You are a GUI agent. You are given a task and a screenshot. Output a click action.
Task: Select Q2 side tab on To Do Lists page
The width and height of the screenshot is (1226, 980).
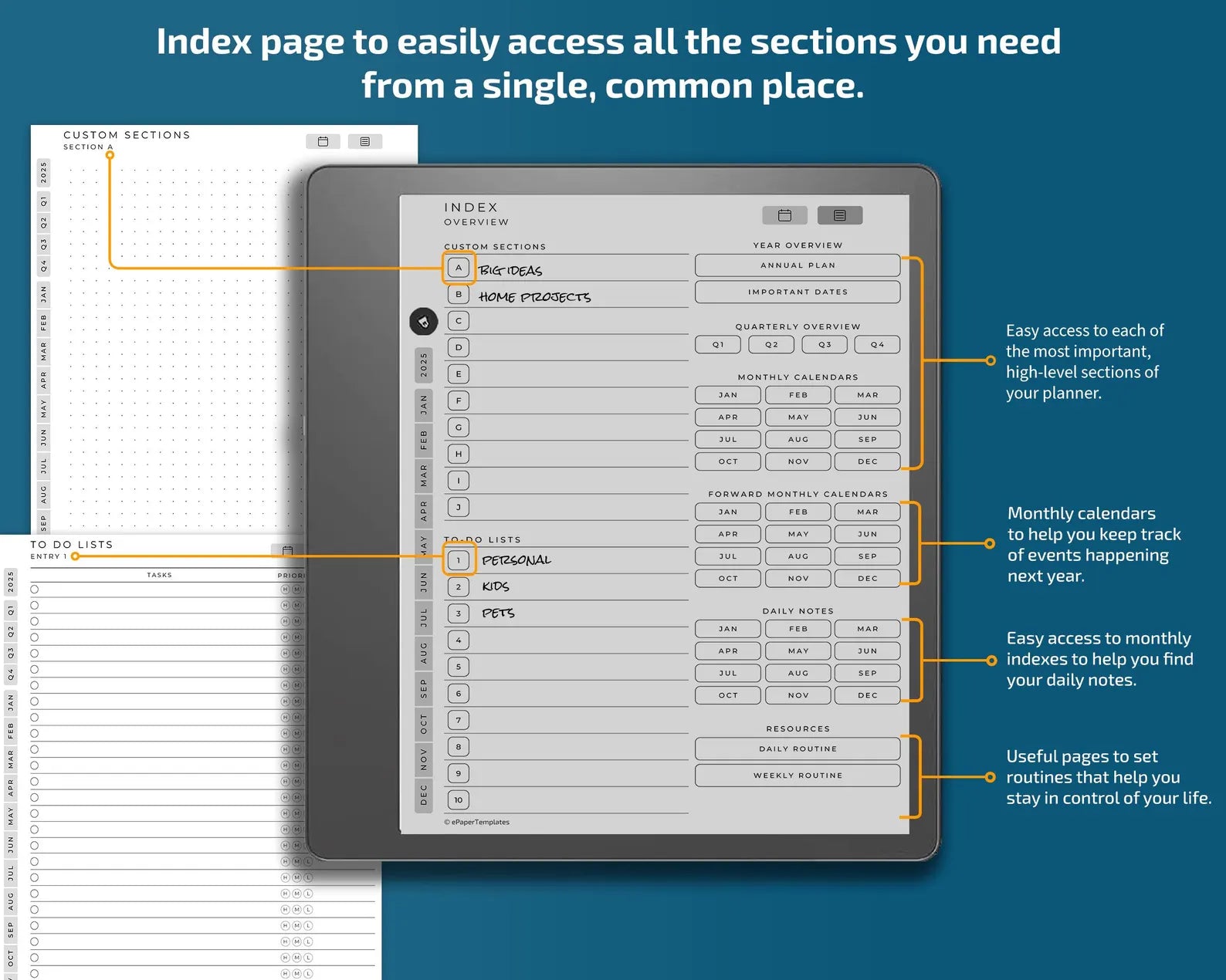pyautogui.click(x=10, y=632)
